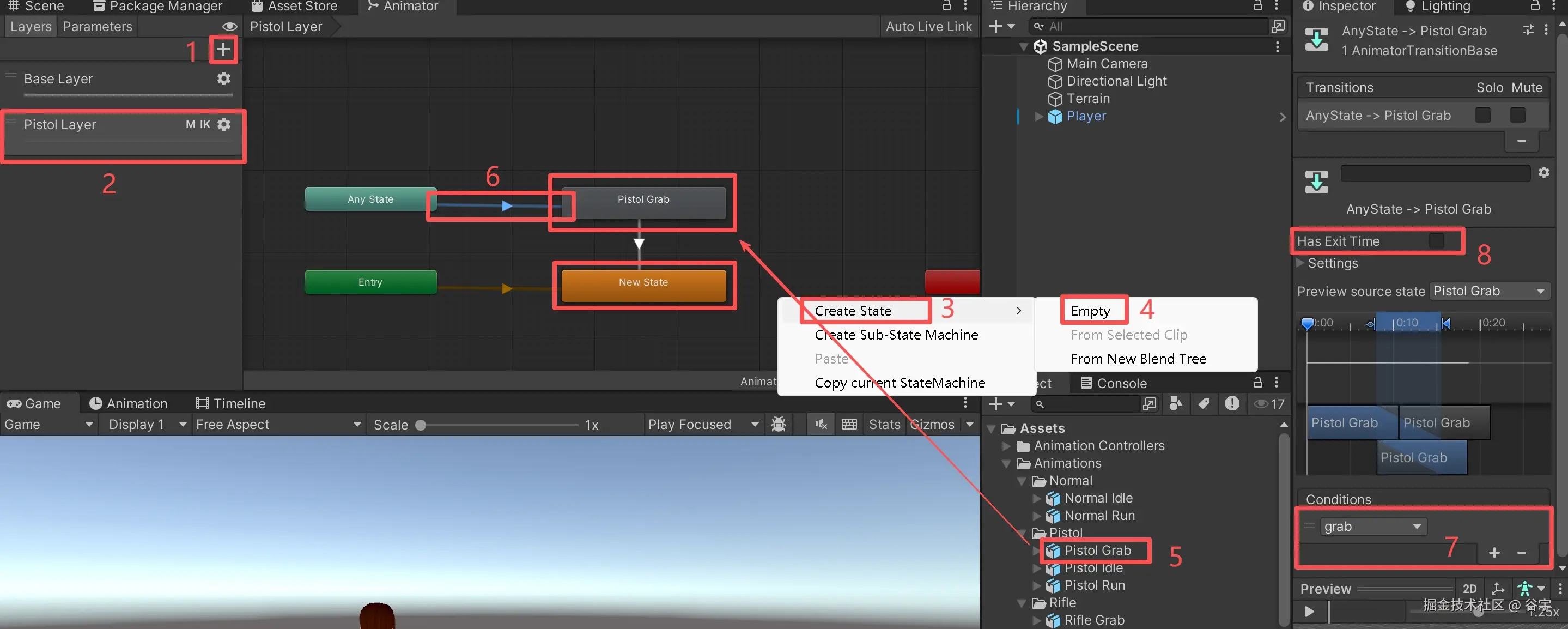This screenshot has height=629, width=1568.
Task: Click the add layer plus icon
Action: pos(223,49)
